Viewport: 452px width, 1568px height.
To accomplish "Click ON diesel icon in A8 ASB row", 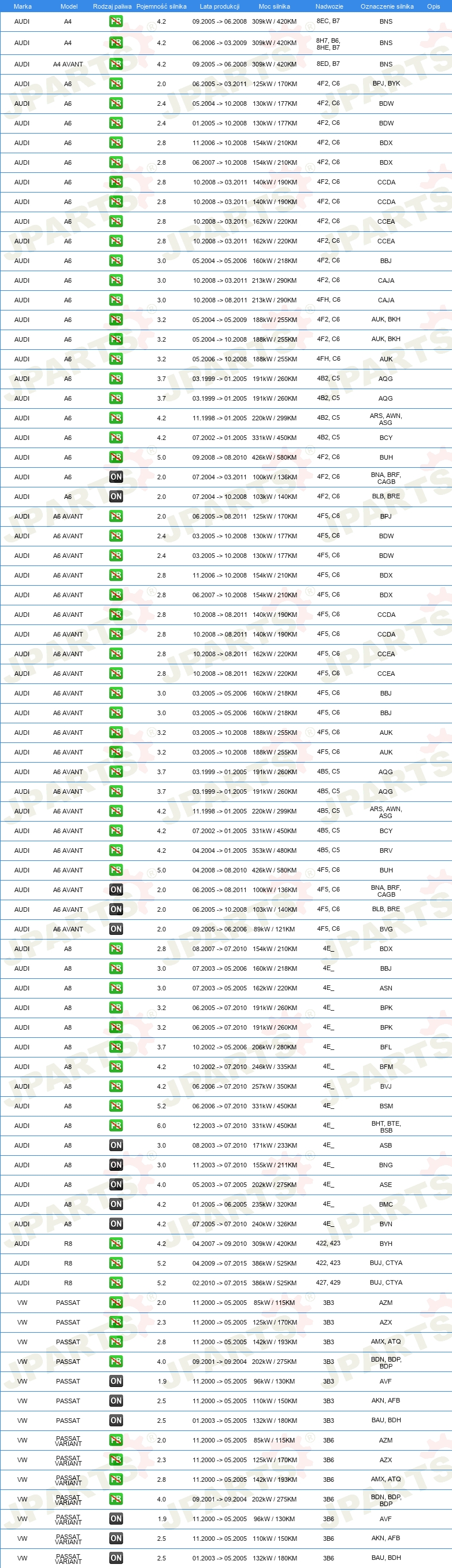I will click(116, 1145).
